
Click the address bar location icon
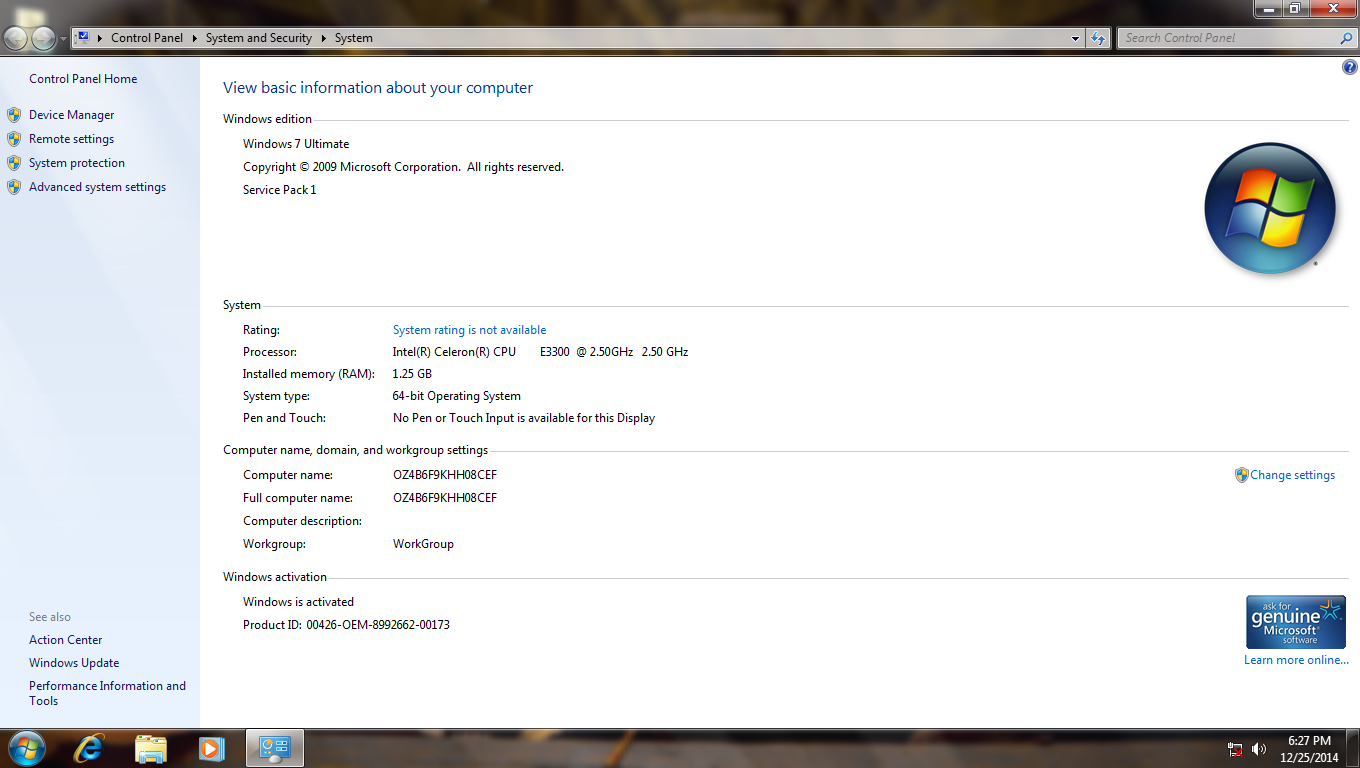point(83,38)
